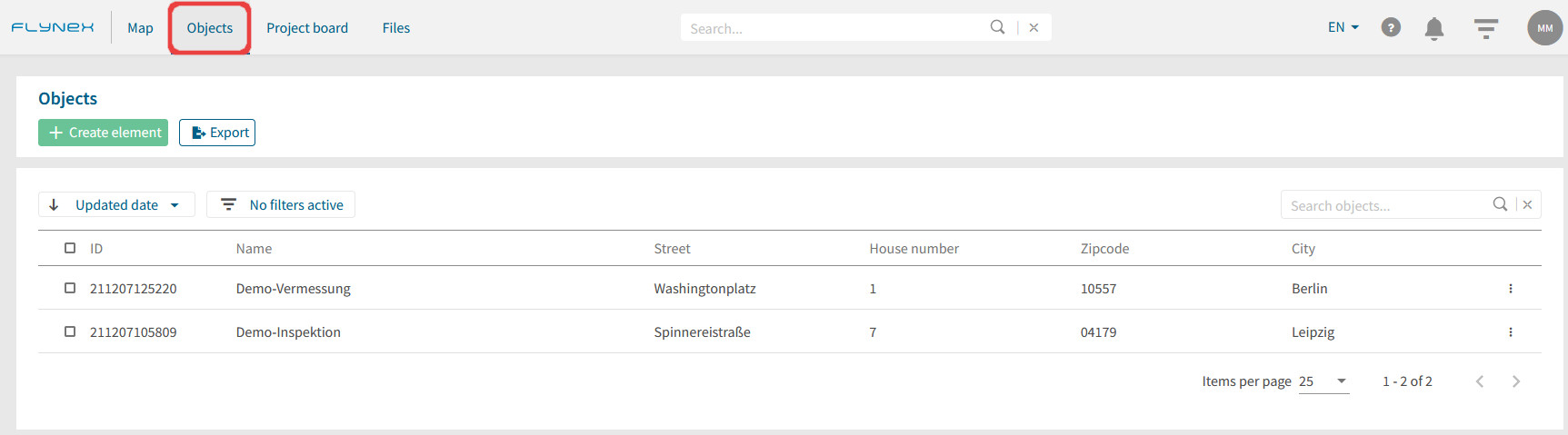1568x435 pixels.
Task: Clear the top search with X icon
Action: click(x=1034, y=28)
